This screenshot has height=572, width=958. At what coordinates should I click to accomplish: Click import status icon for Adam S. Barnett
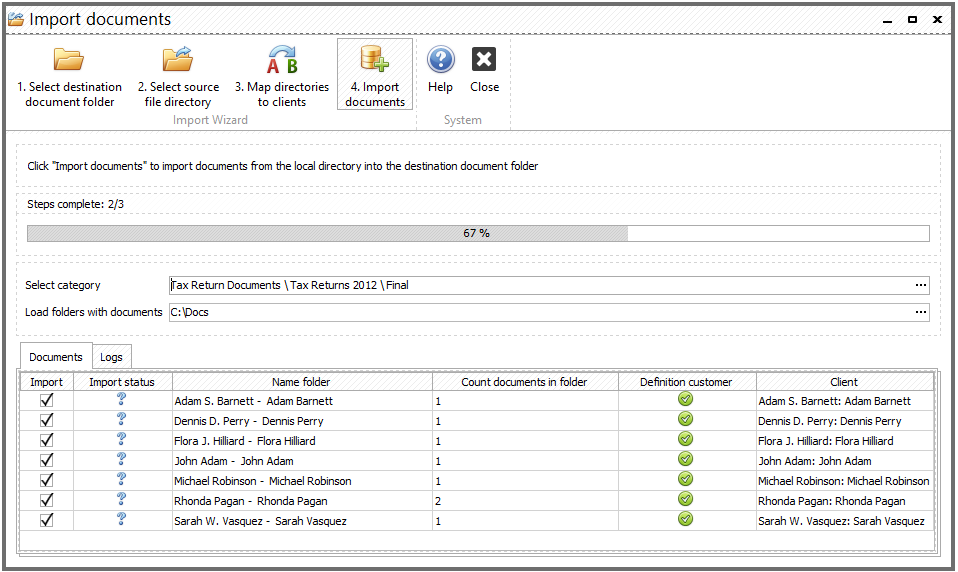122,399
